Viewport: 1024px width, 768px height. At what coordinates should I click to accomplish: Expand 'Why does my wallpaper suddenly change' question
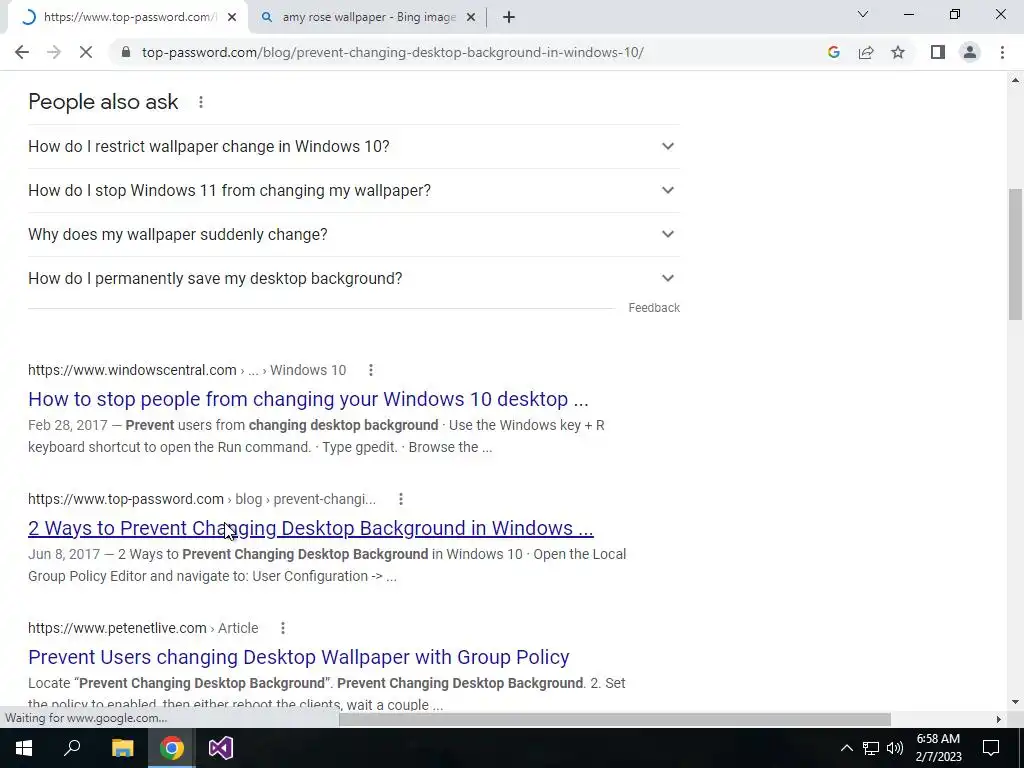click(x=353, y=234)
